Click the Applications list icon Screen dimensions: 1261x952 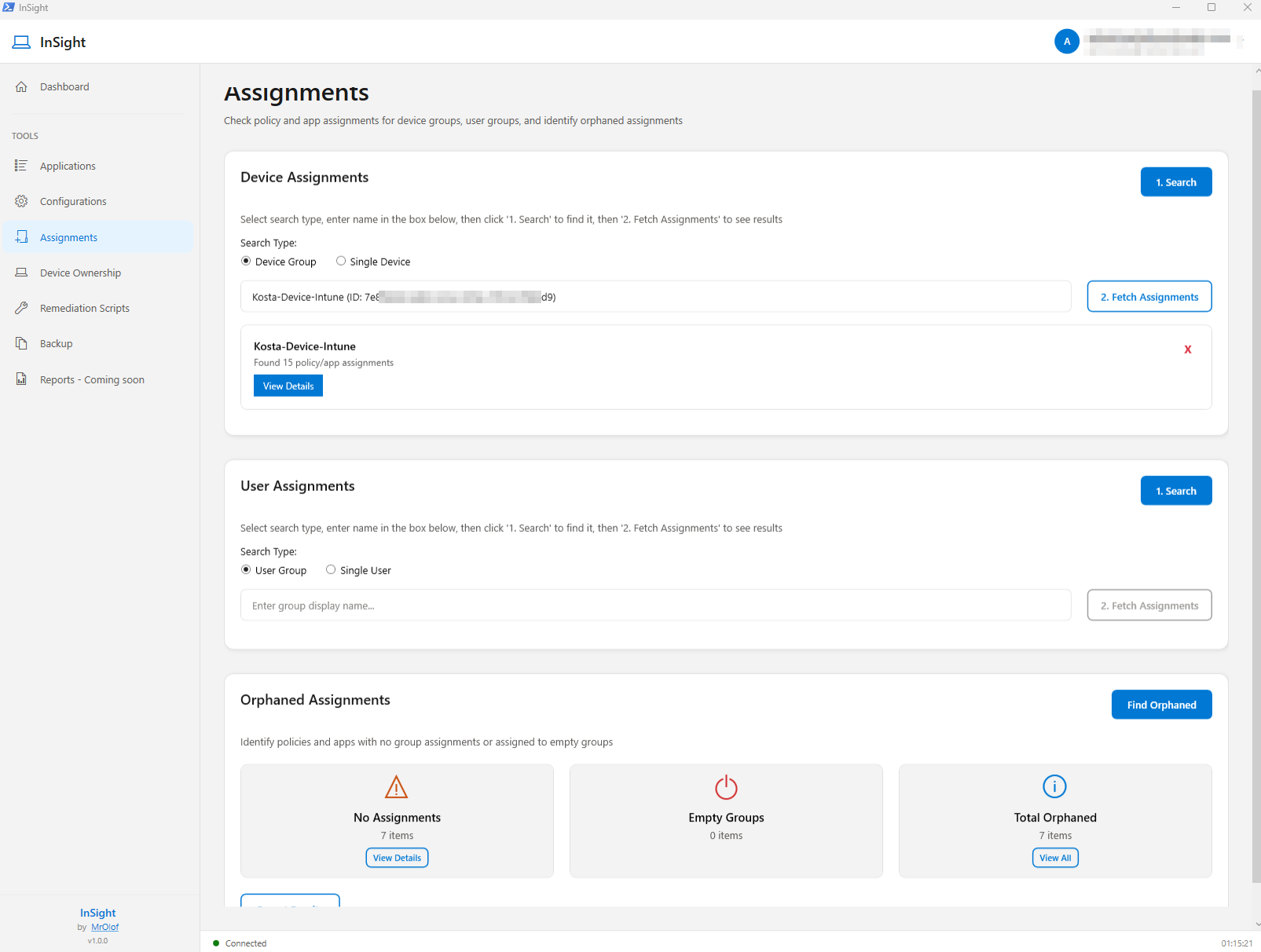21,166
